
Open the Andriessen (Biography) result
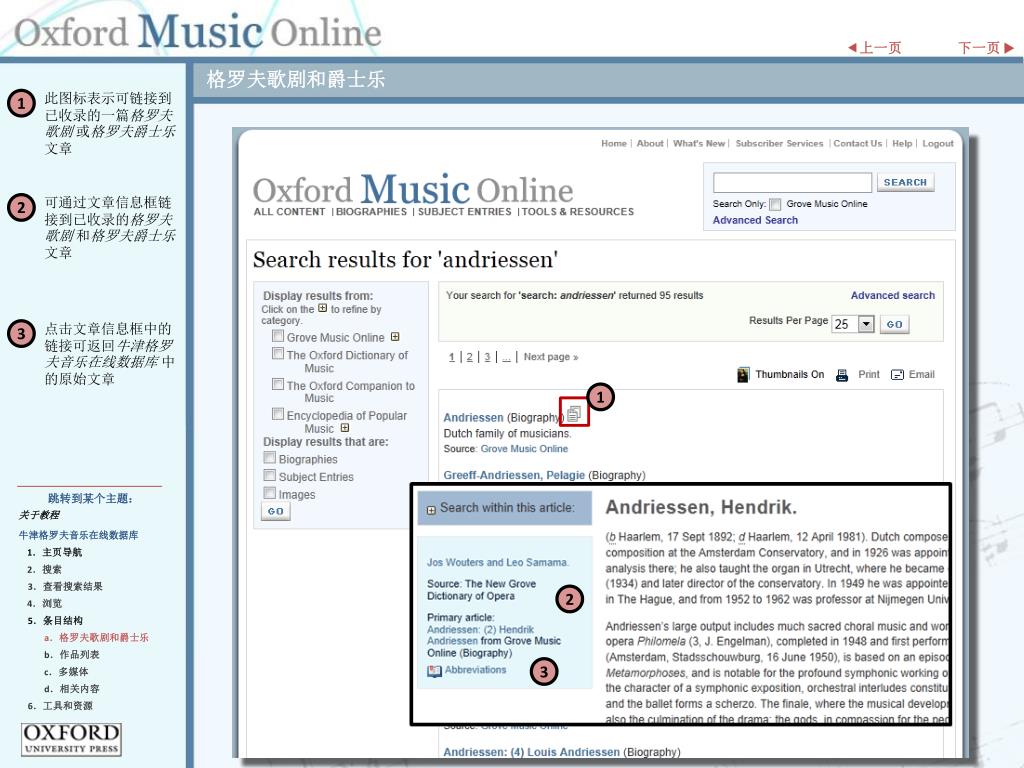(x=473, y=417)
